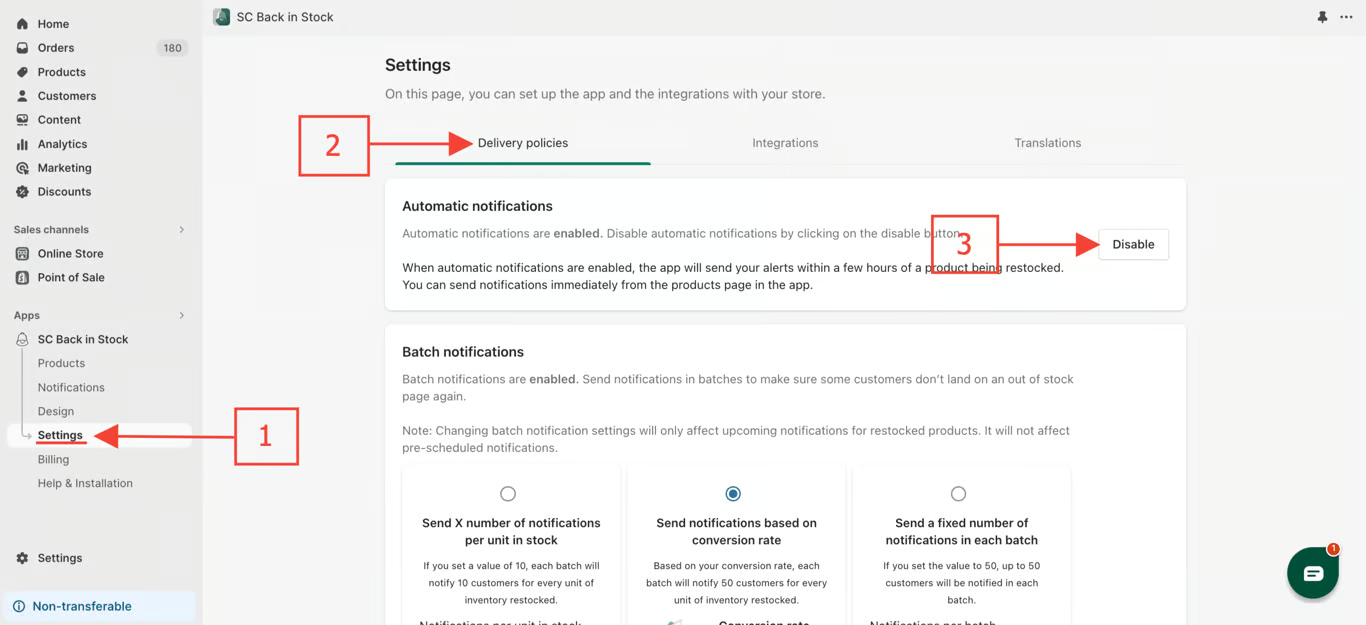Open store Settings label at sidebar bottom
This screenshot has width=1366, height=625.
60,558
